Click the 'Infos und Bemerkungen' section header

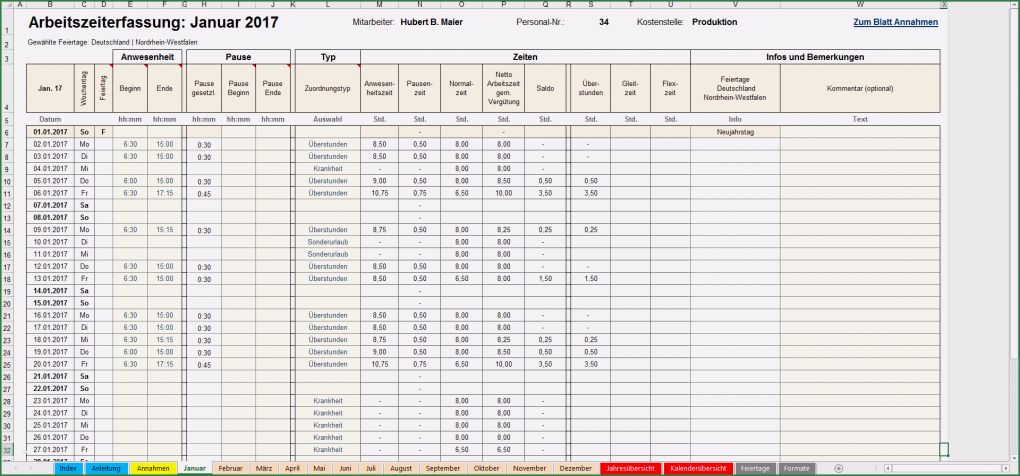pyautogui.click(x=815, y=57)
